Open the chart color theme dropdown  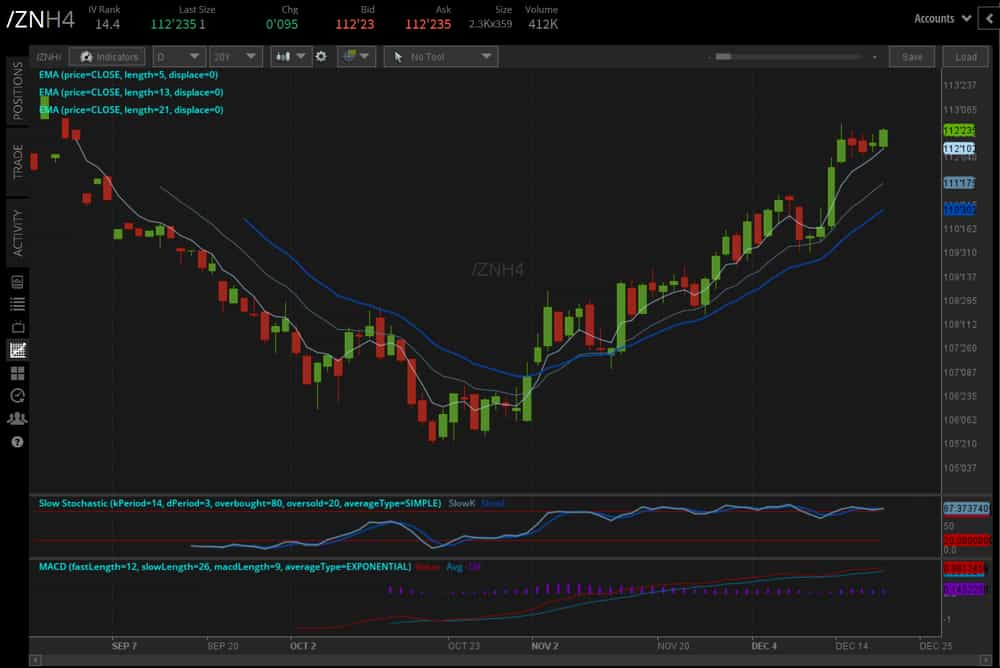click(357, 57)
